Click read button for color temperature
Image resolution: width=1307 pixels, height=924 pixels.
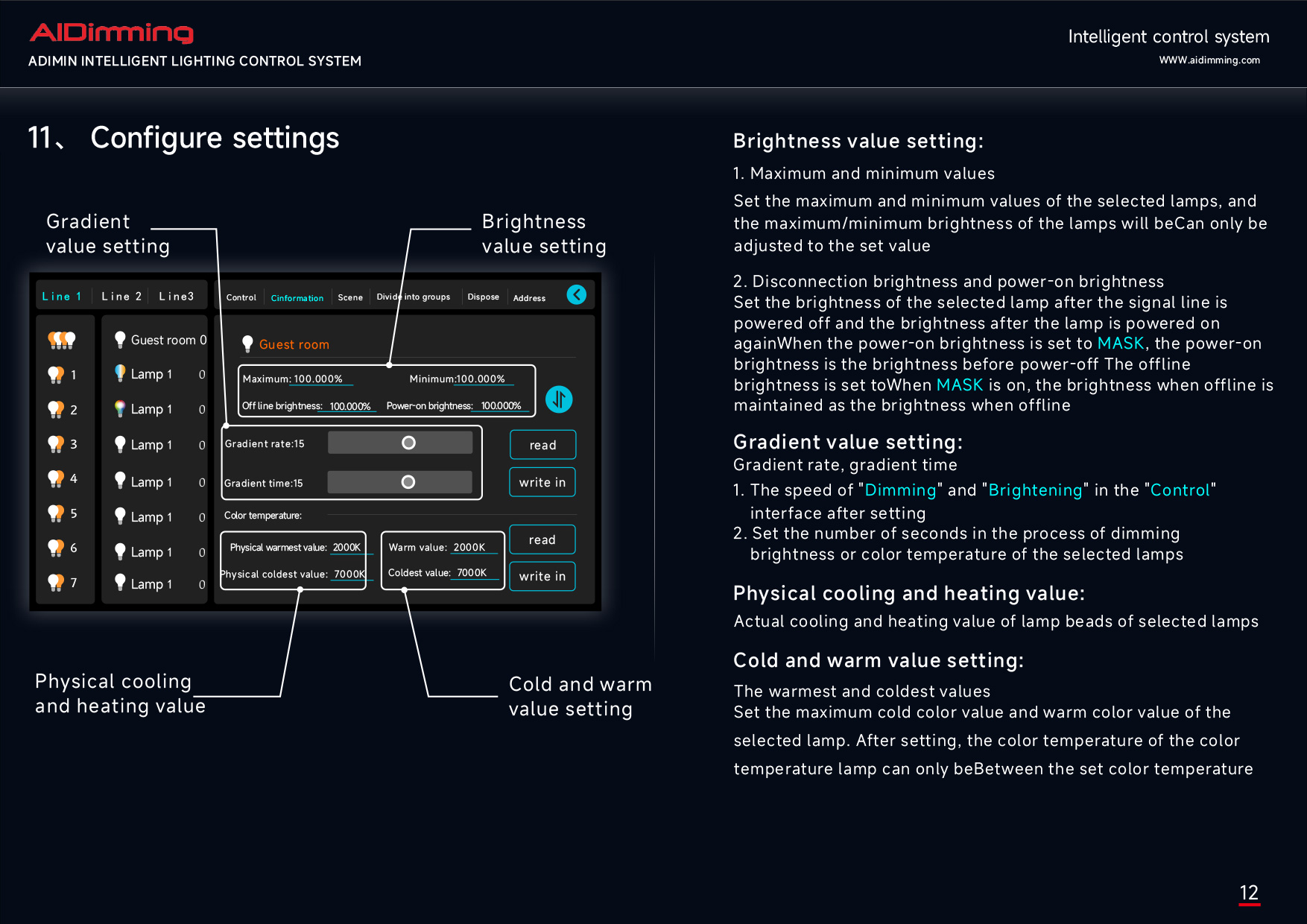pyautogui.click(x=542, y=539)
